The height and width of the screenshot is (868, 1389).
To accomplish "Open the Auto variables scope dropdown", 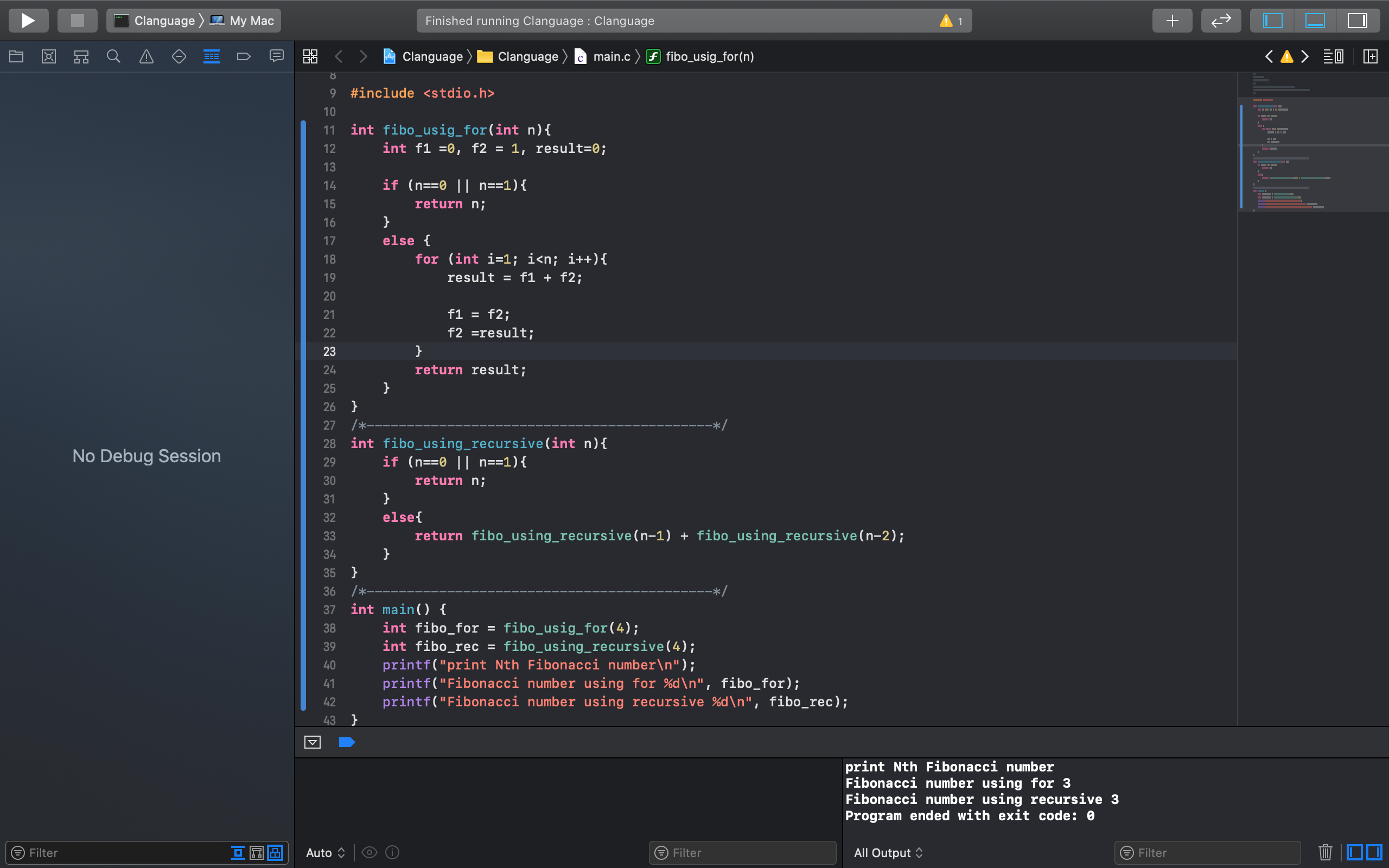I will [x=326, y=852].
